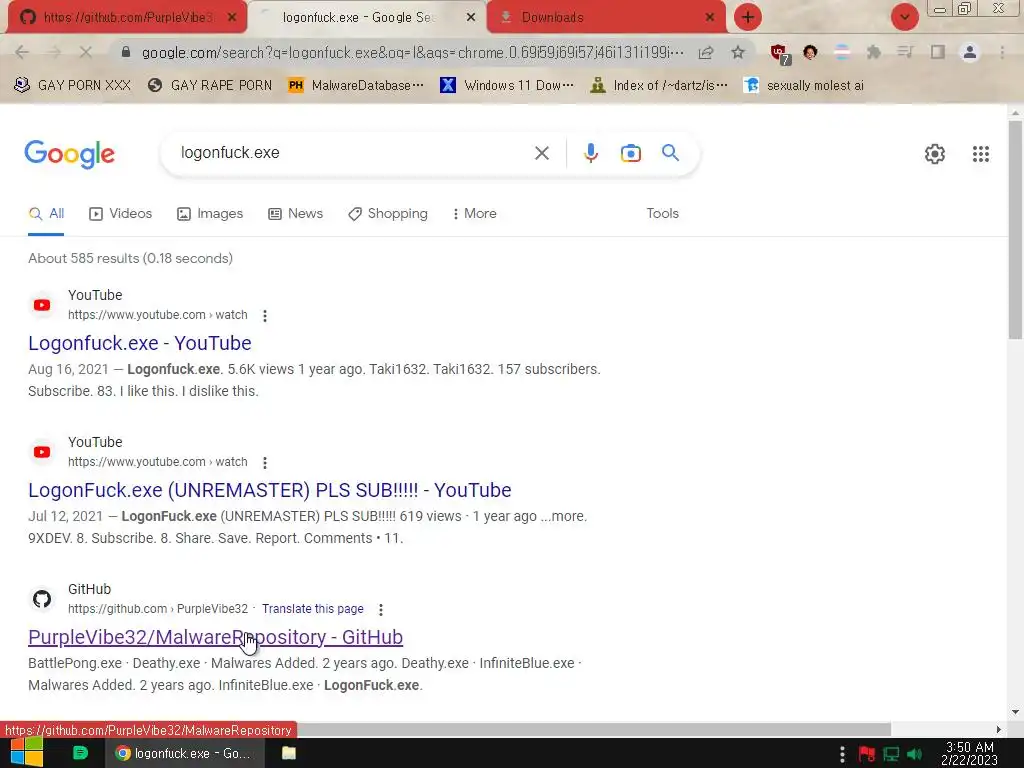Open the Windows 11 Dow… bookmark
Screen dimensions: 1024x768
(507, 86)
